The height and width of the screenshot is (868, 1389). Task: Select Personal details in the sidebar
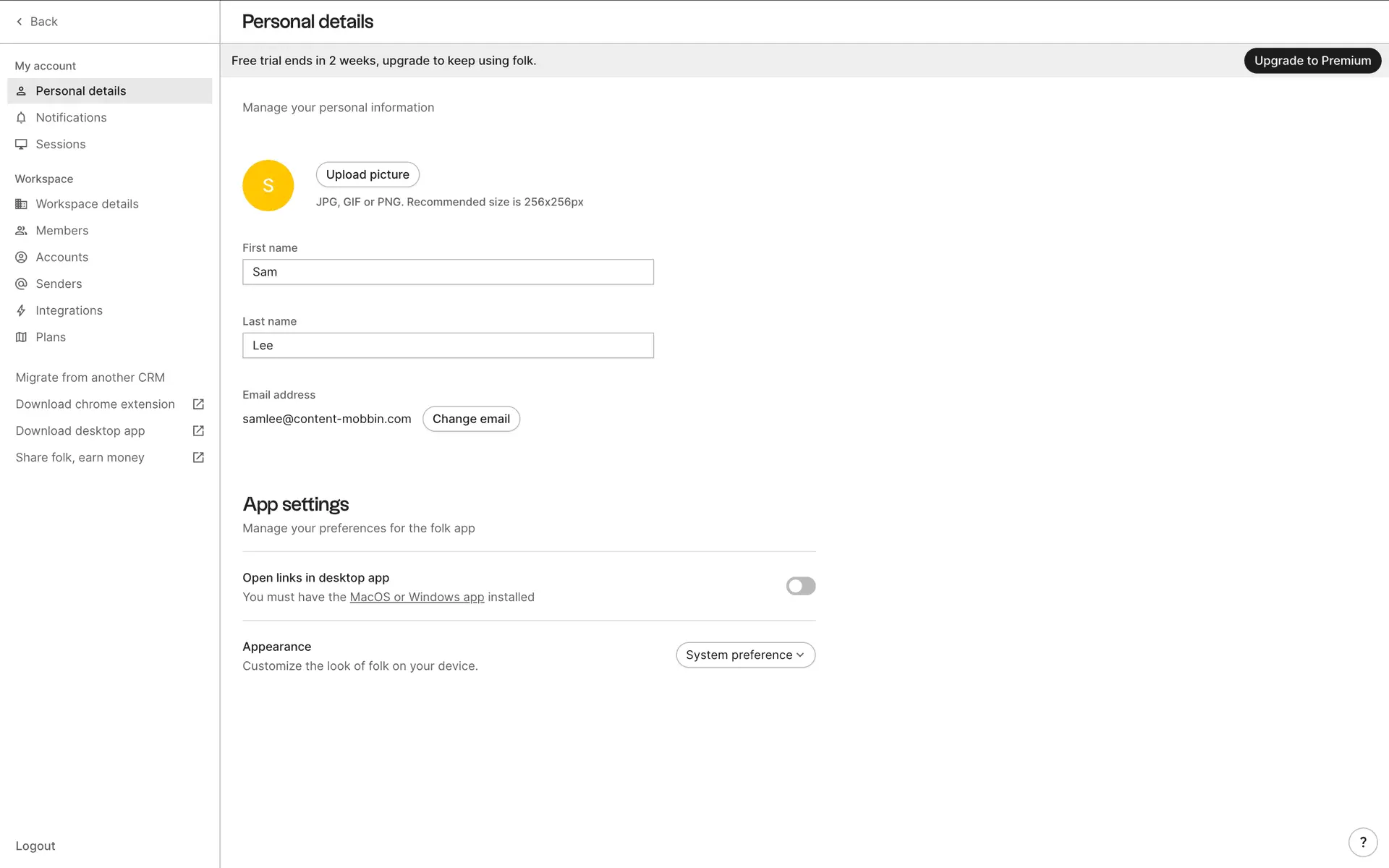(x=81, y=91)
